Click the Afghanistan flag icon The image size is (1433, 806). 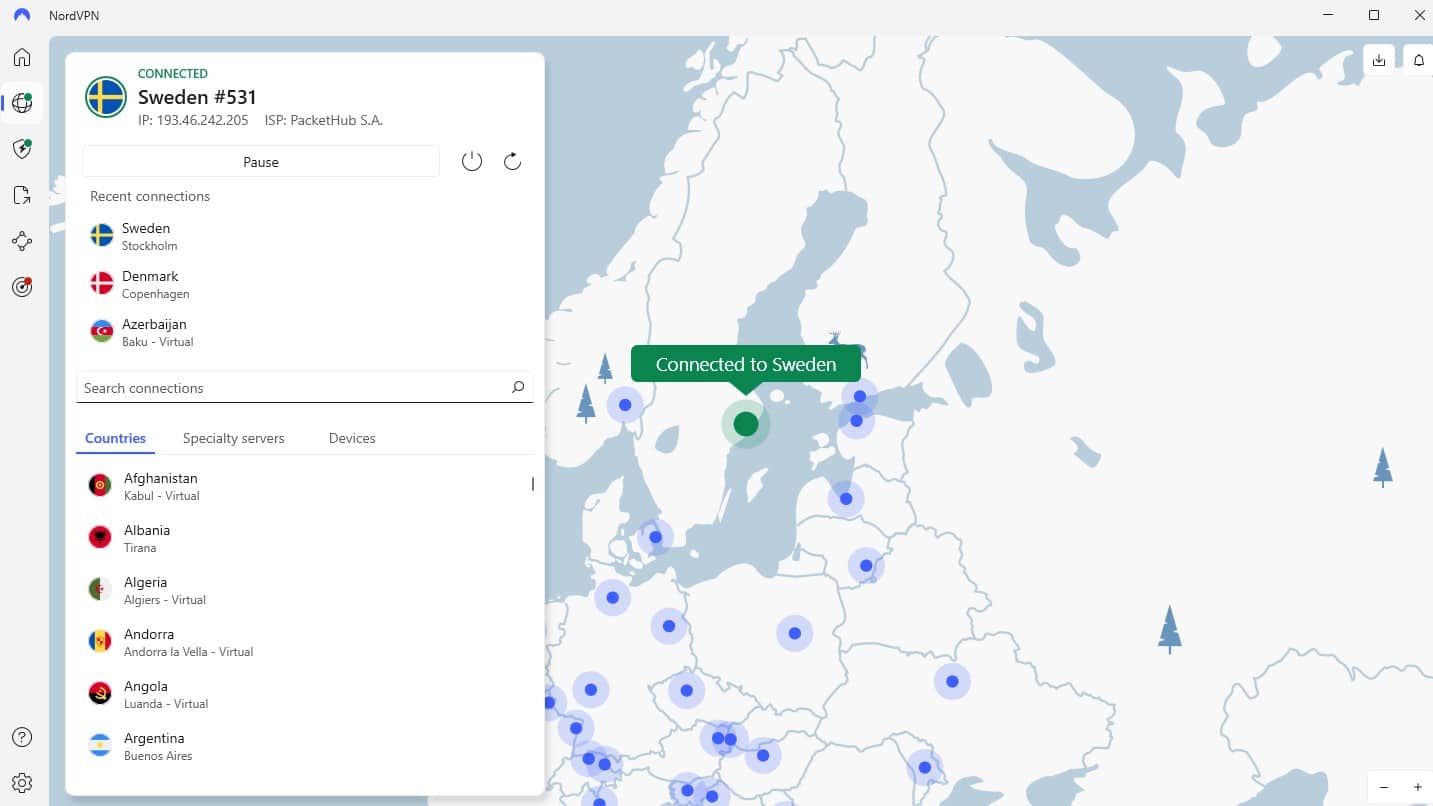(x=100, y=486)
